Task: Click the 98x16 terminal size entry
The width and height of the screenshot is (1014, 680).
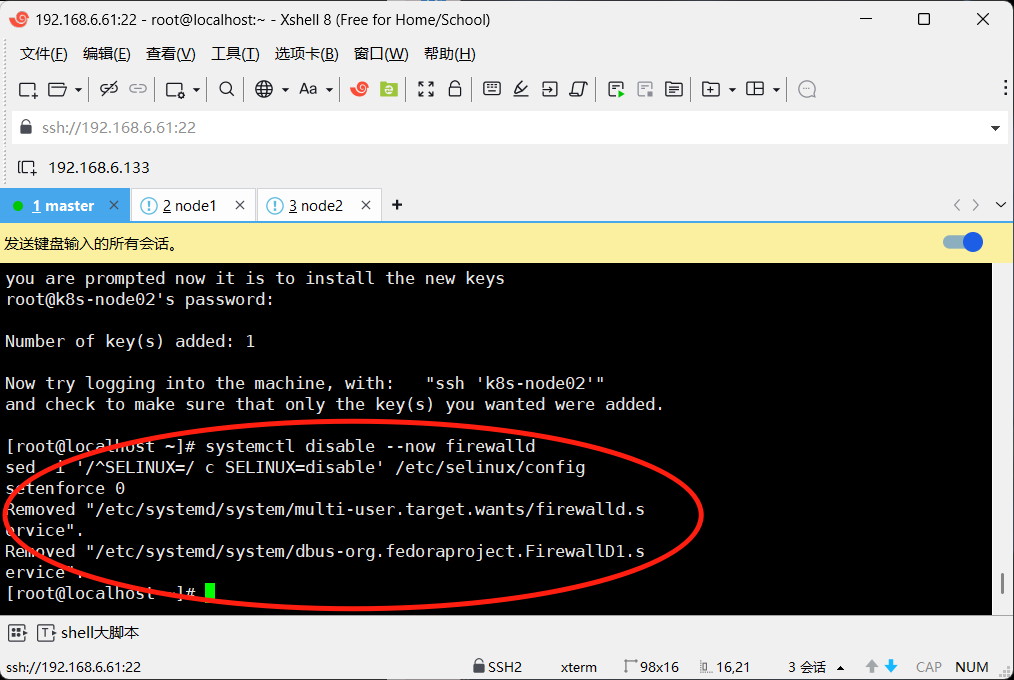Action: coord(651,666)
